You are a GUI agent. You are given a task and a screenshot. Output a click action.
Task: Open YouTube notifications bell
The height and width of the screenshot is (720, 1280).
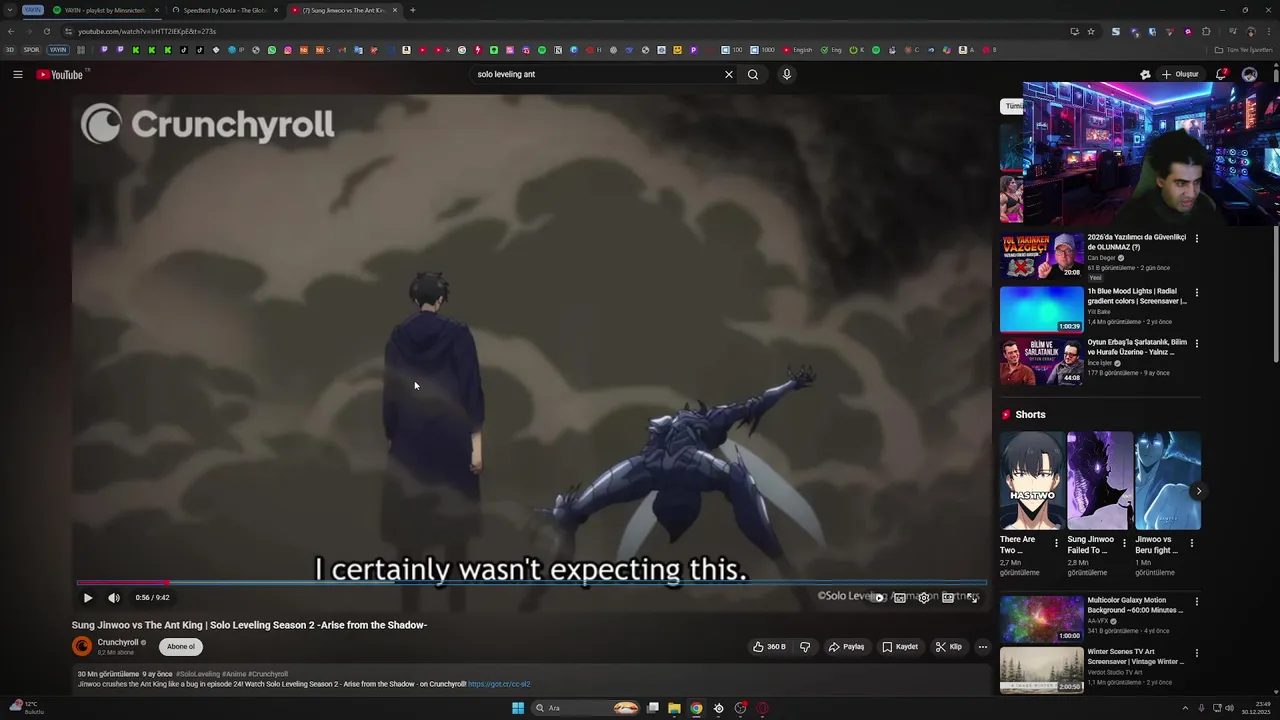tap(1221, 74)
